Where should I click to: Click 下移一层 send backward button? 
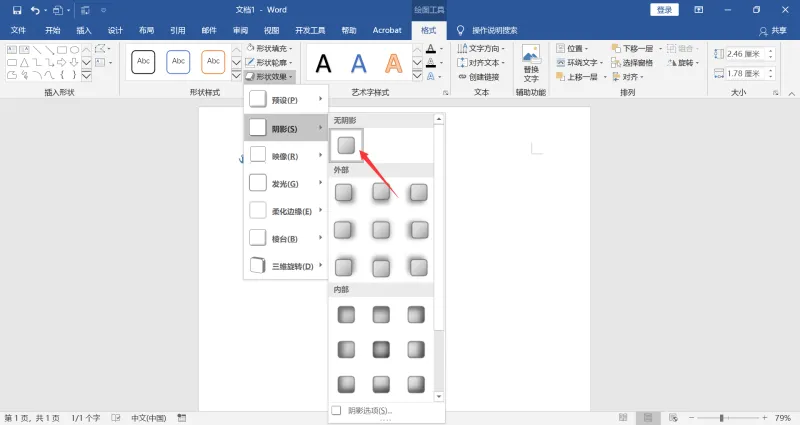pos(633,48)
